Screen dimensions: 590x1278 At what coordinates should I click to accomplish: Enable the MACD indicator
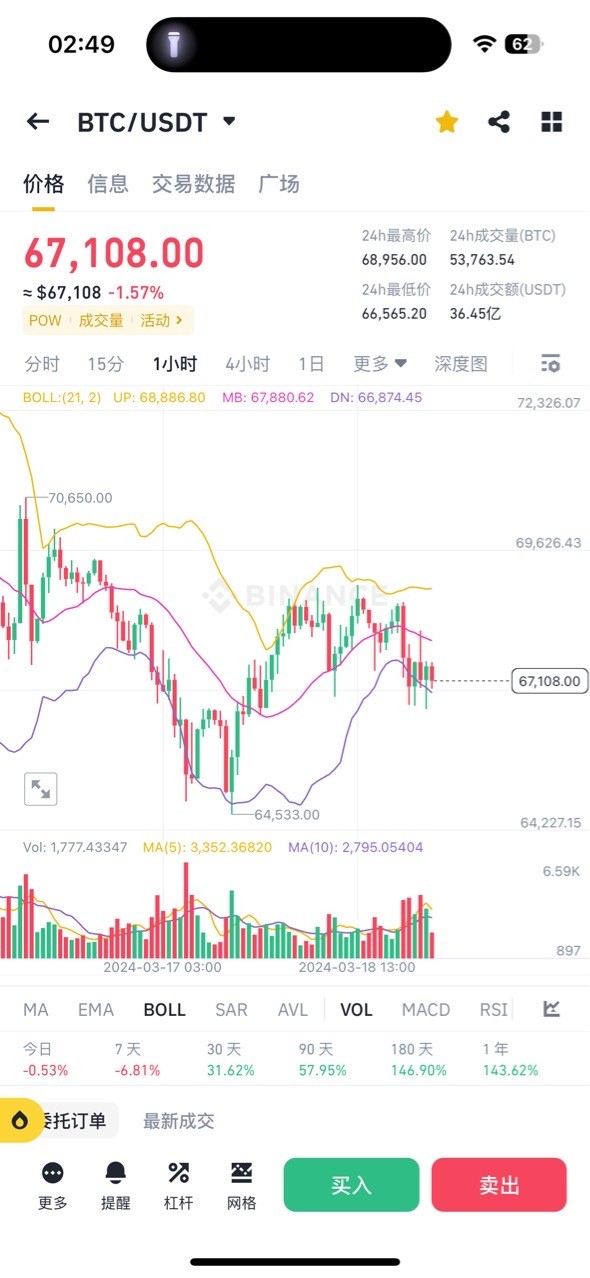425,1009
